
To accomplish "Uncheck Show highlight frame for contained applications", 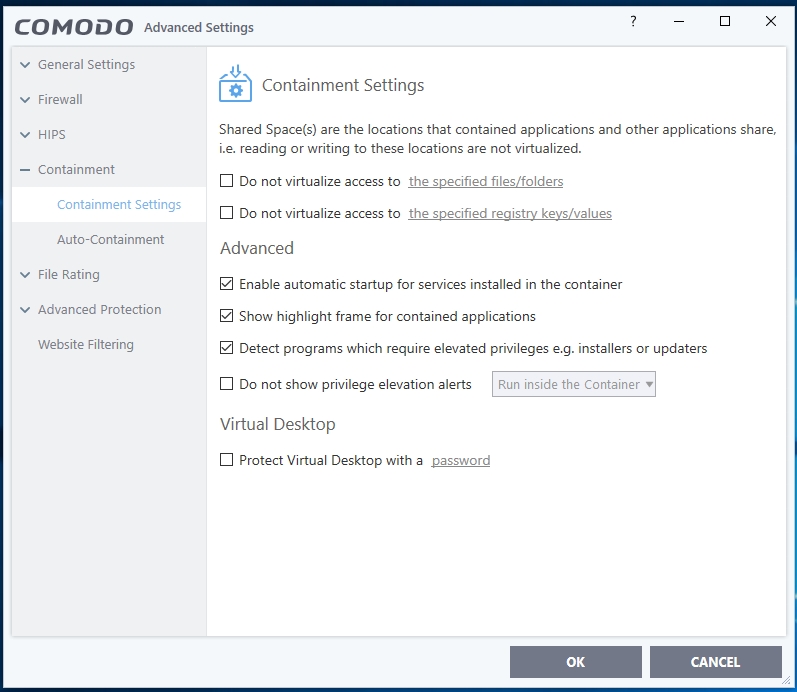I will point(227,317).
